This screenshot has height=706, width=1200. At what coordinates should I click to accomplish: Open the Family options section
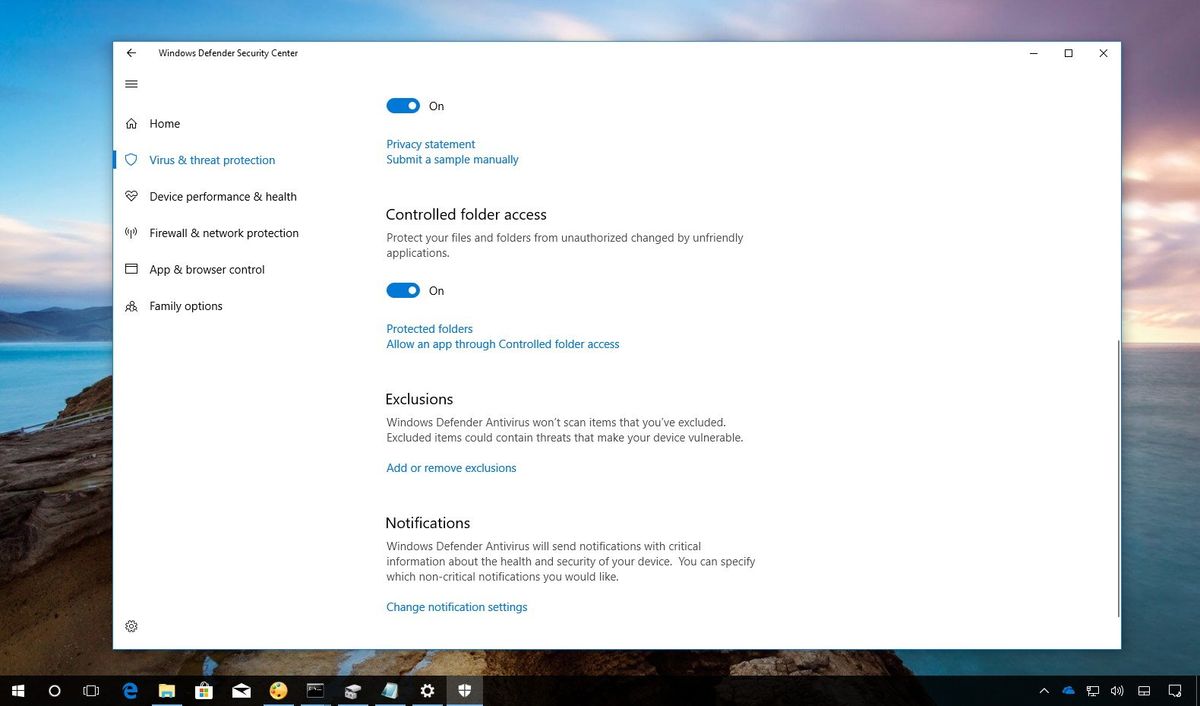click(185, 306)
